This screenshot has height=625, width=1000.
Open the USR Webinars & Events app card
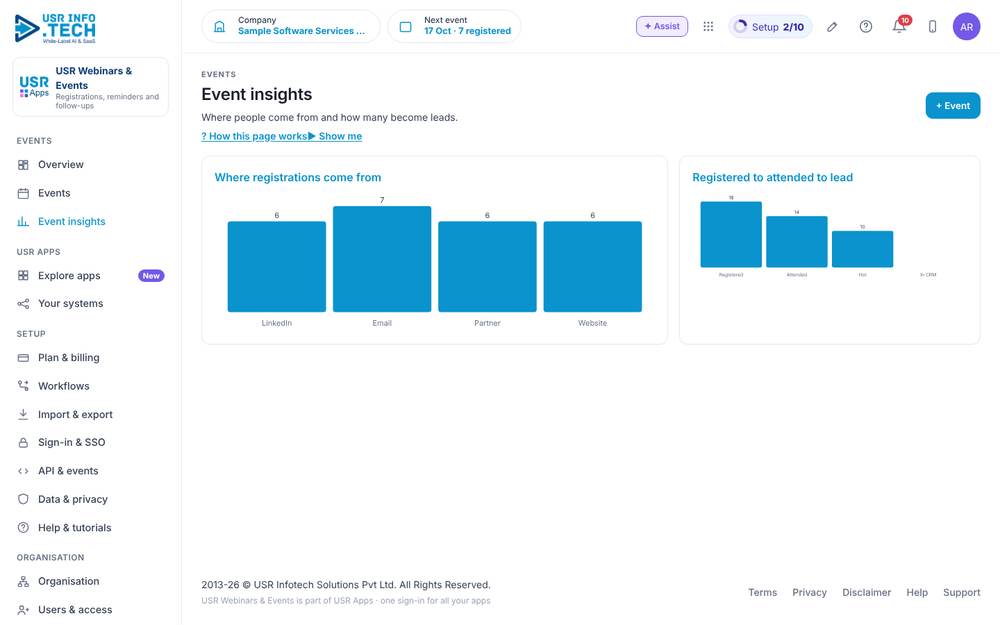91,87
